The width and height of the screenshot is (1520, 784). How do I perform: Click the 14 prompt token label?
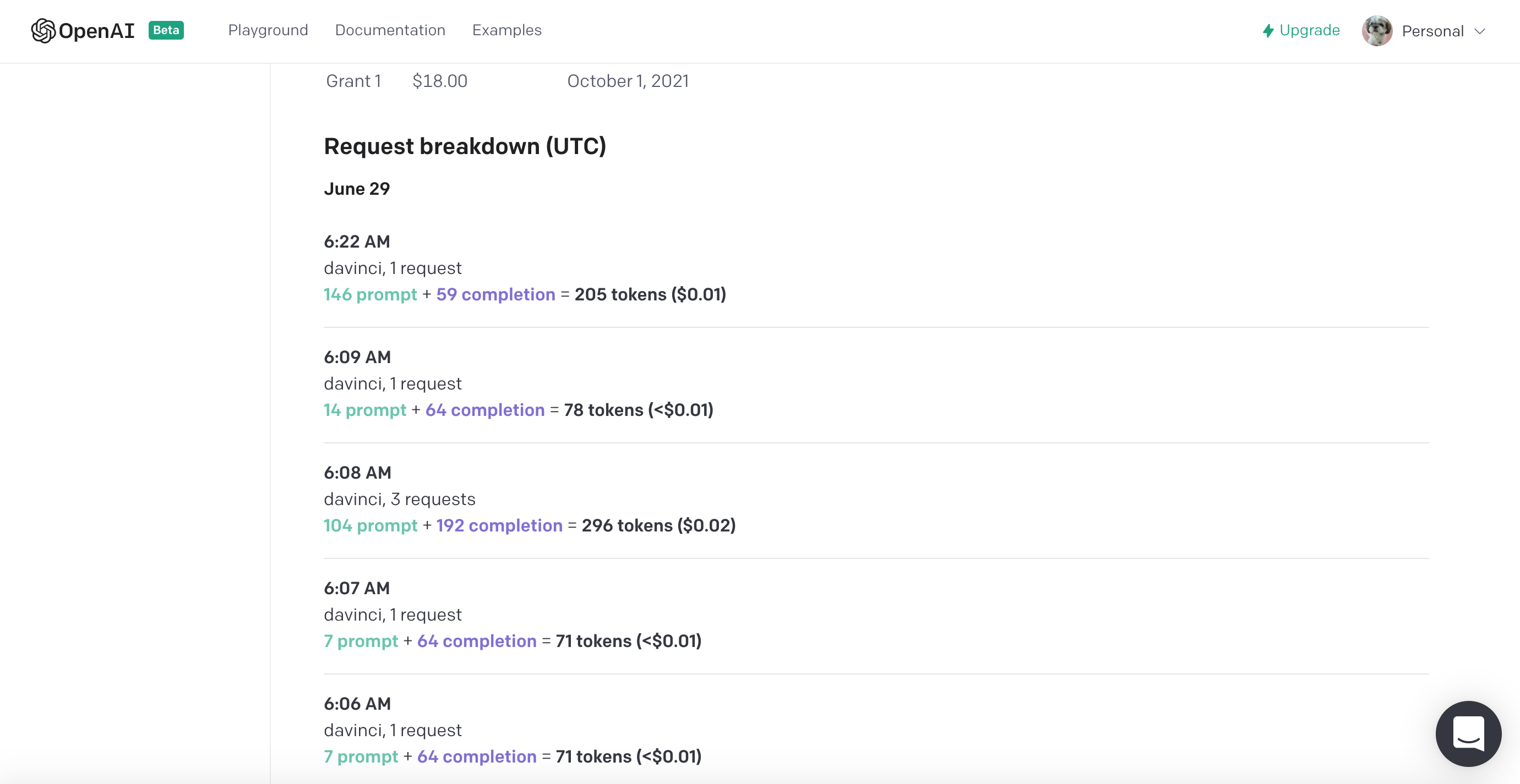tap(364, 410)
